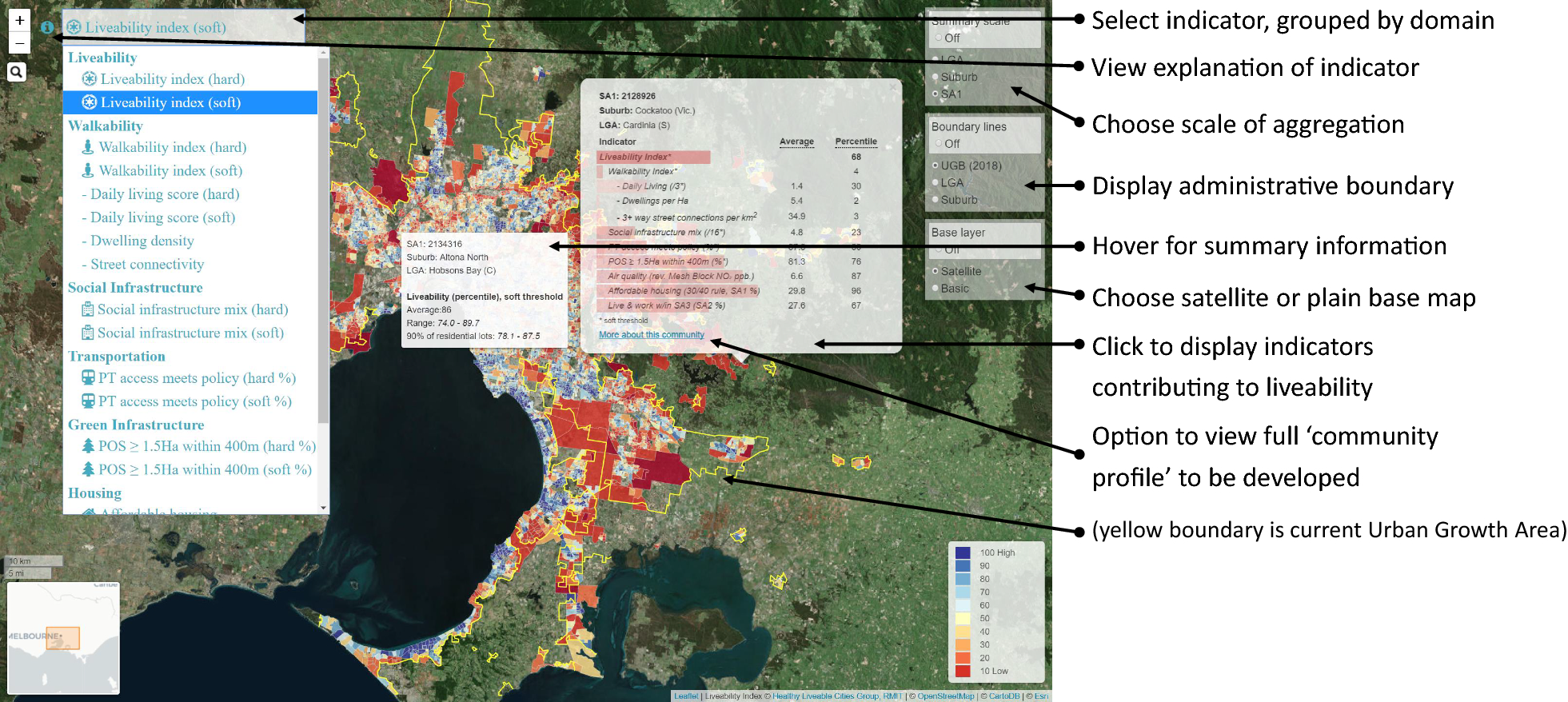Select UGB (2018) boundary lines

pyautogui.click(x=936, y=166)
